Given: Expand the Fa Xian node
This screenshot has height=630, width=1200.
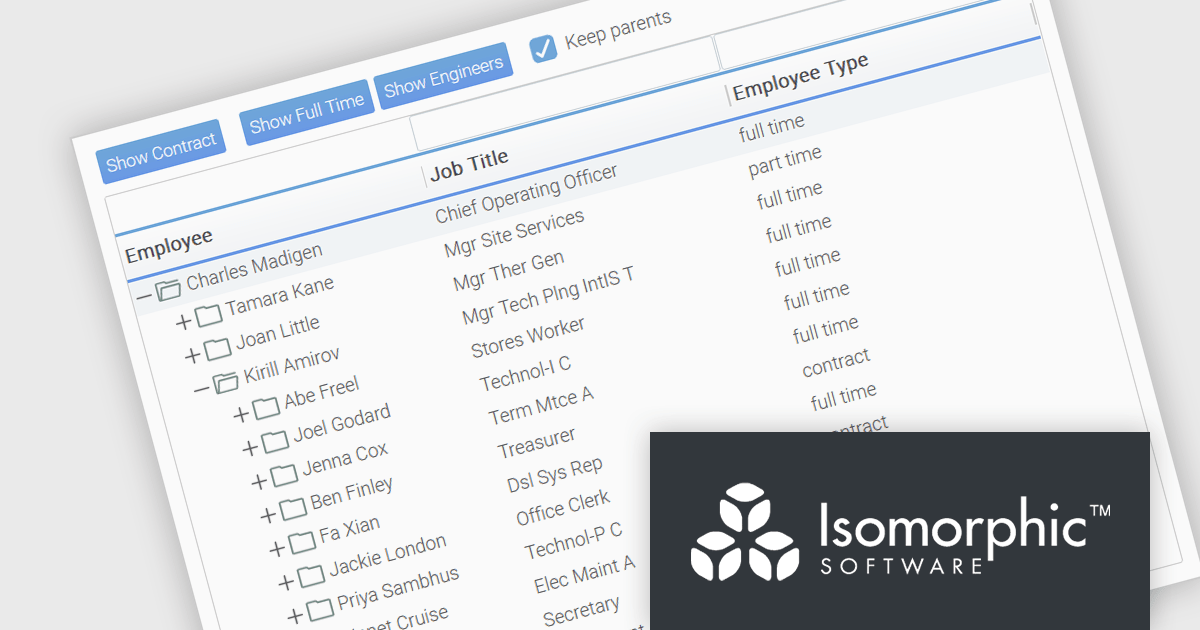Looking at the screenshot, I should 277,549.
